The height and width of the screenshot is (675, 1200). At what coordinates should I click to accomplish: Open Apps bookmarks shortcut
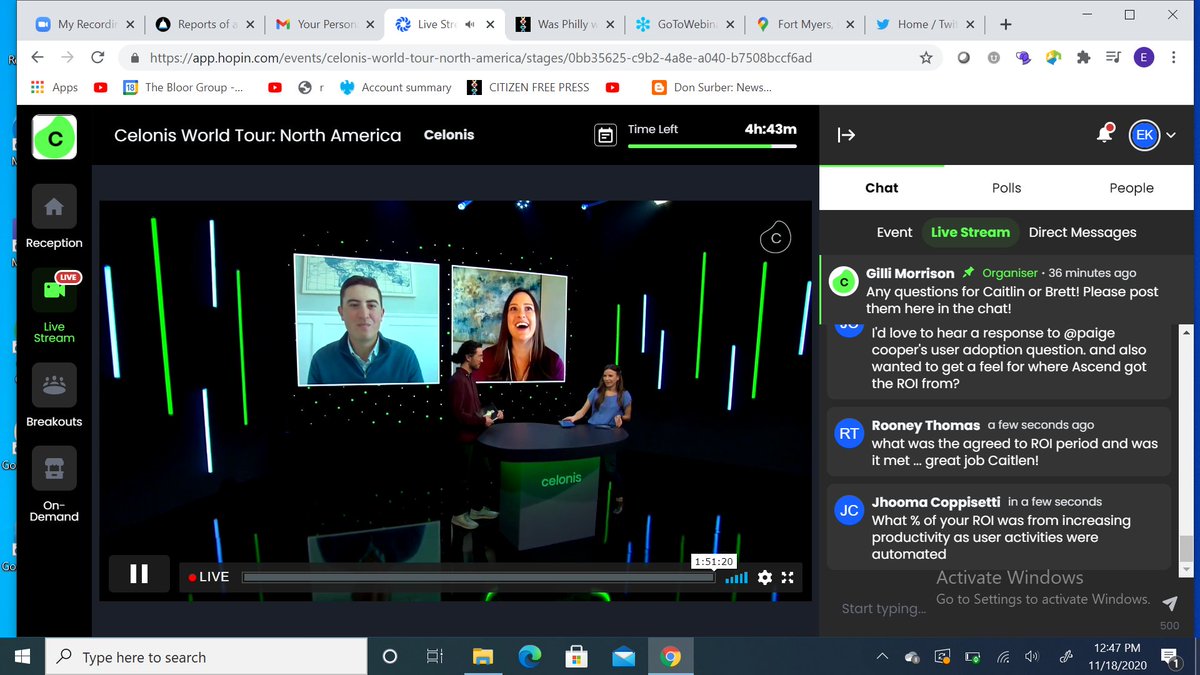[54, 88]
